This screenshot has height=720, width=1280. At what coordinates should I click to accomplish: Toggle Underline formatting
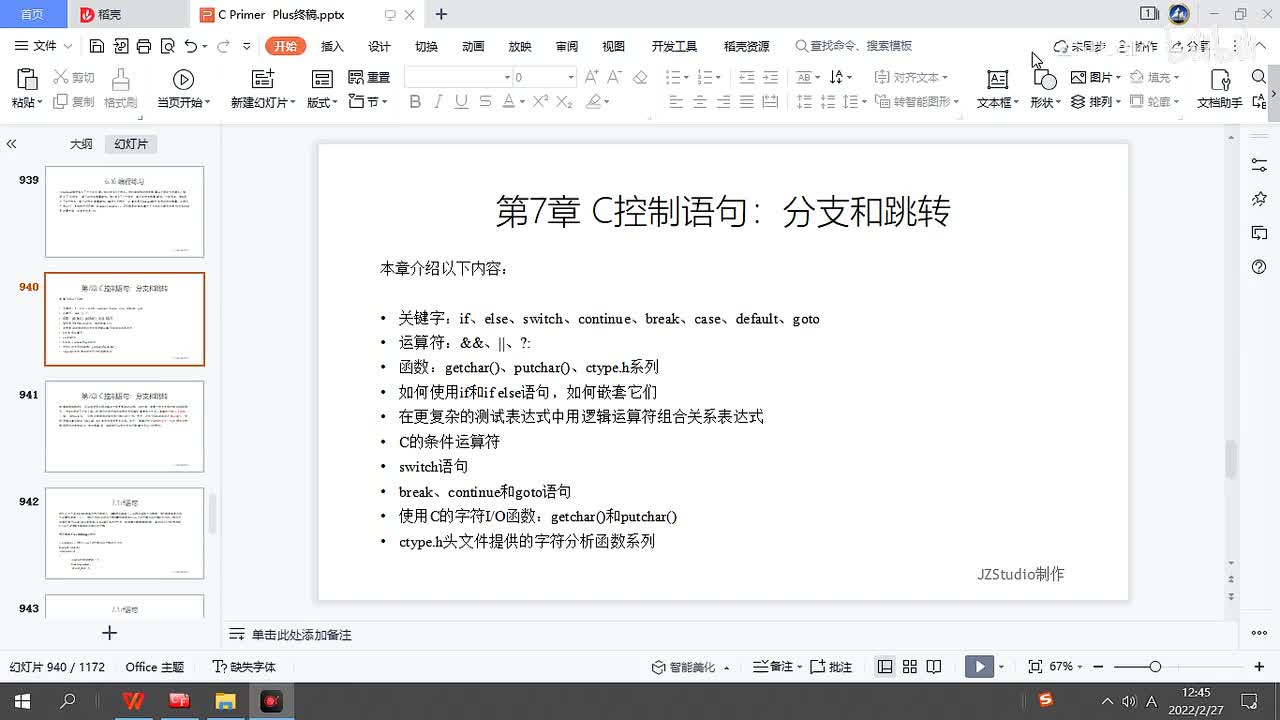(461, 102)
